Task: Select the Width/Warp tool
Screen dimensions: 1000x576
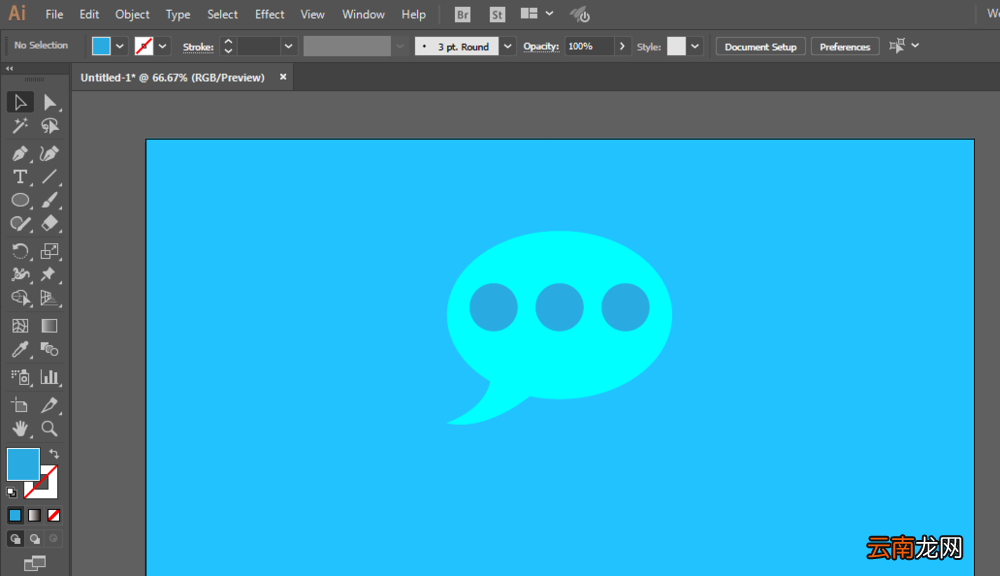Action: coord(20,274)
